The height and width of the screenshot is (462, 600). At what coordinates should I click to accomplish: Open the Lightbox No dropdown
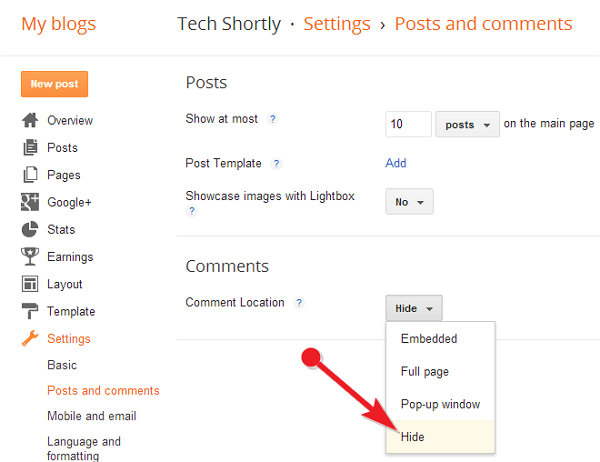409,201
